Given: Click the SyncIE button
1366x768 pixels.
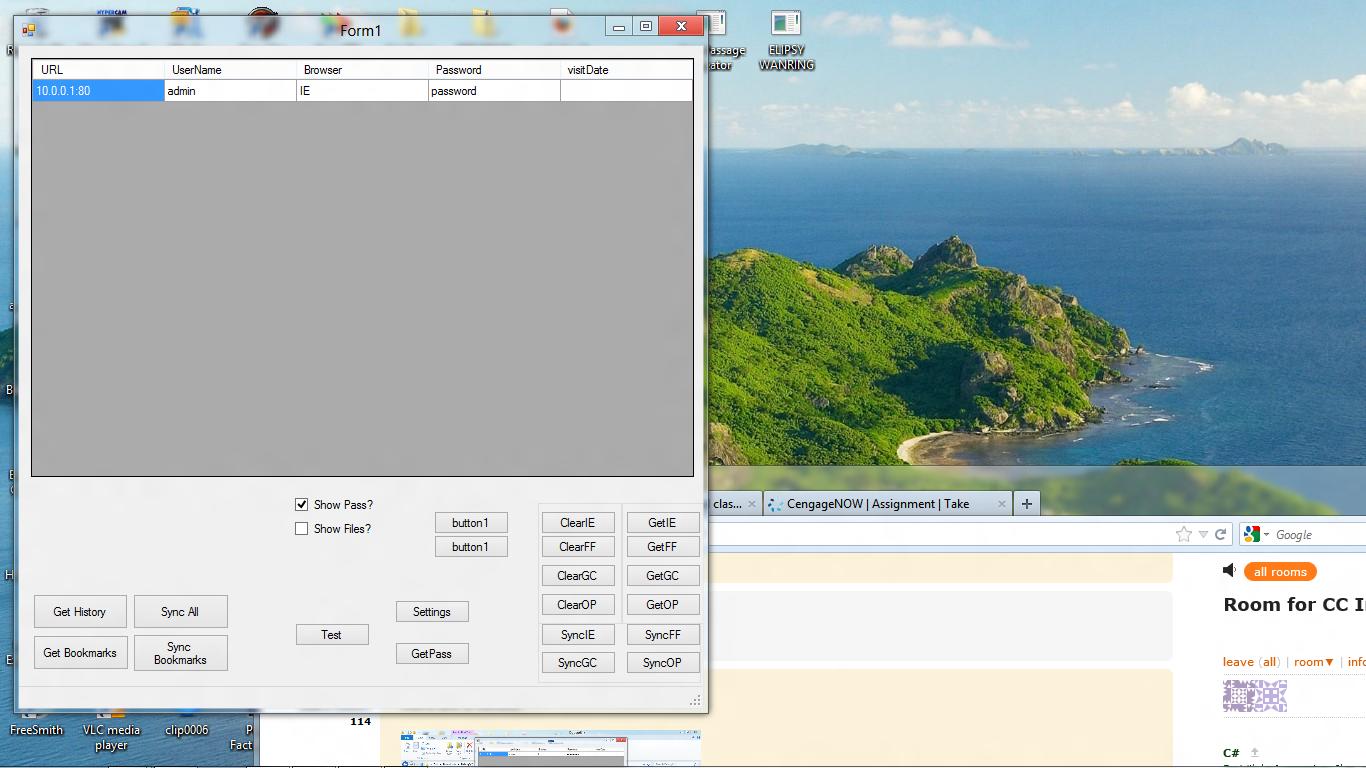Looking at the screenshot, I should coord(577,635).
